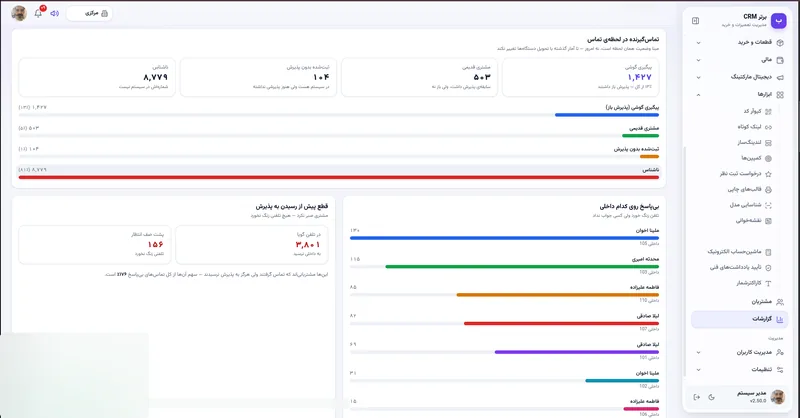Click the sidebar vertical scrollbar
Viewport: 800px width, 418px height.
[x=685, y=260]
